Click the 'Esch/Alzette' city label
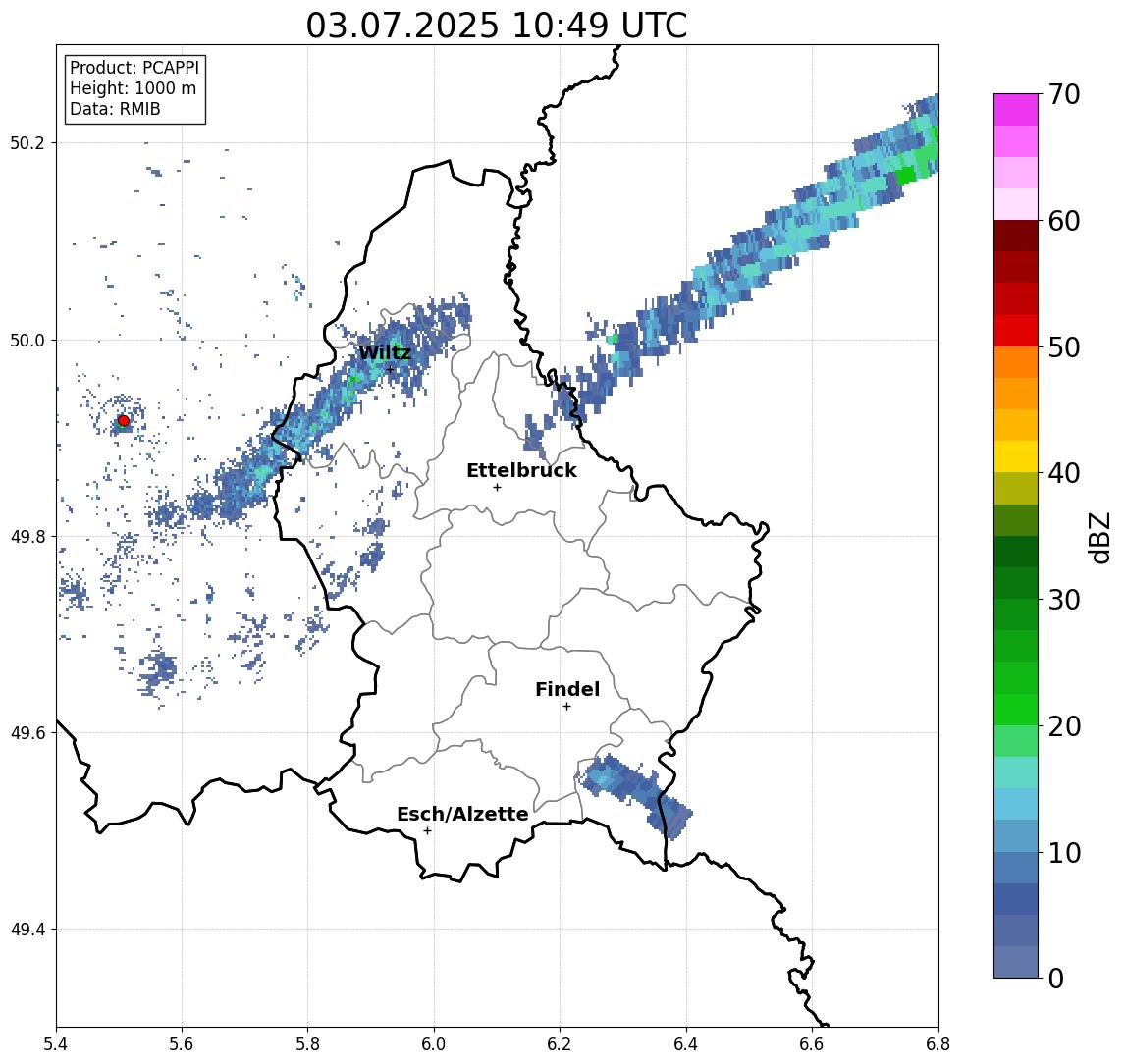 point(462,814)
